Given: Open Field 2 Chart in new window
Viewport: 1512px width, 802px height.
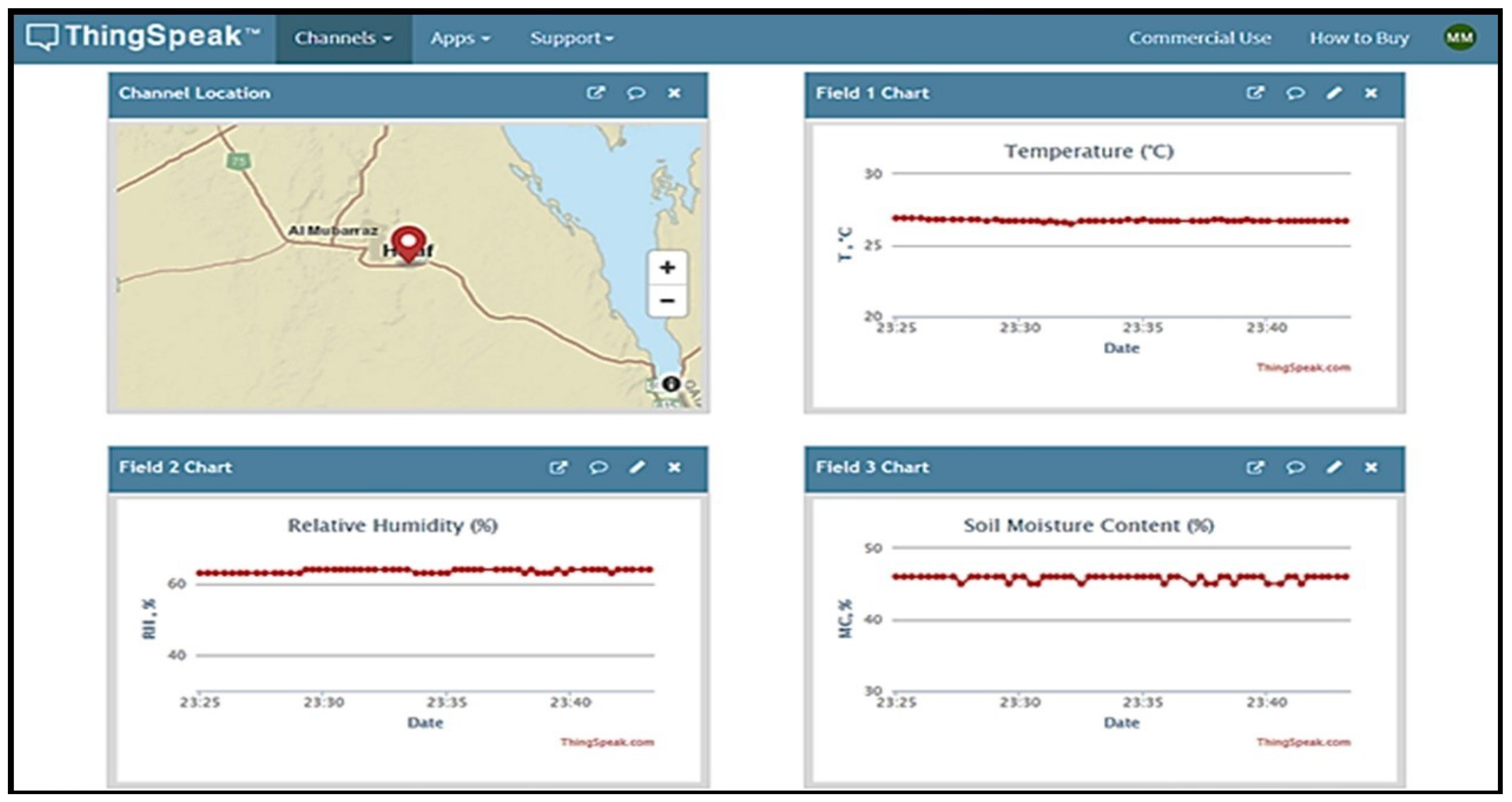Looking at the screenshot, I should pyautogui.click(x=558, y=468).
